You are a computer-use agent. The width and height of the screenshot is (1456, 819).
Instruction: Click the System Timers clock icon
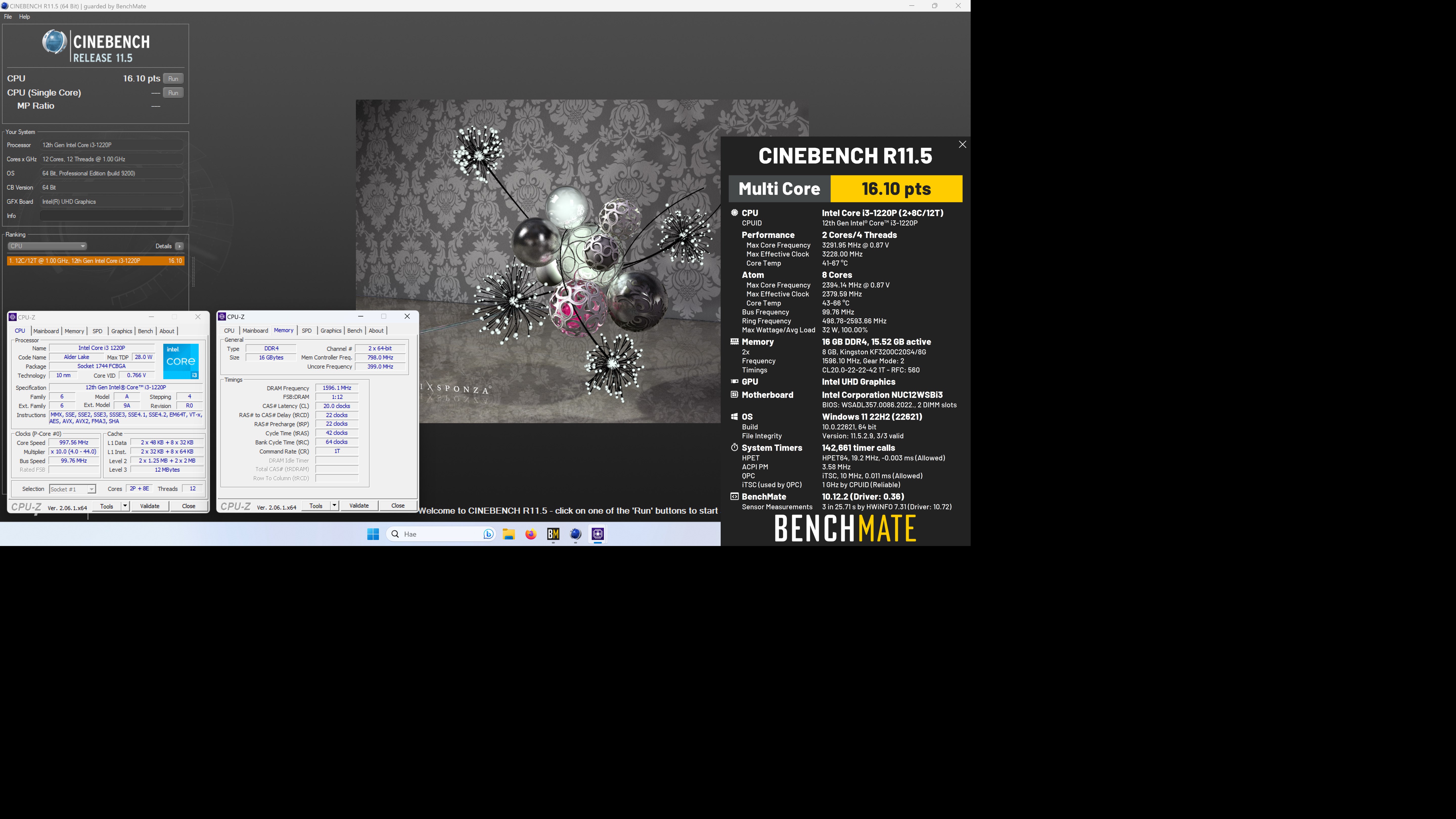[734, 448]
